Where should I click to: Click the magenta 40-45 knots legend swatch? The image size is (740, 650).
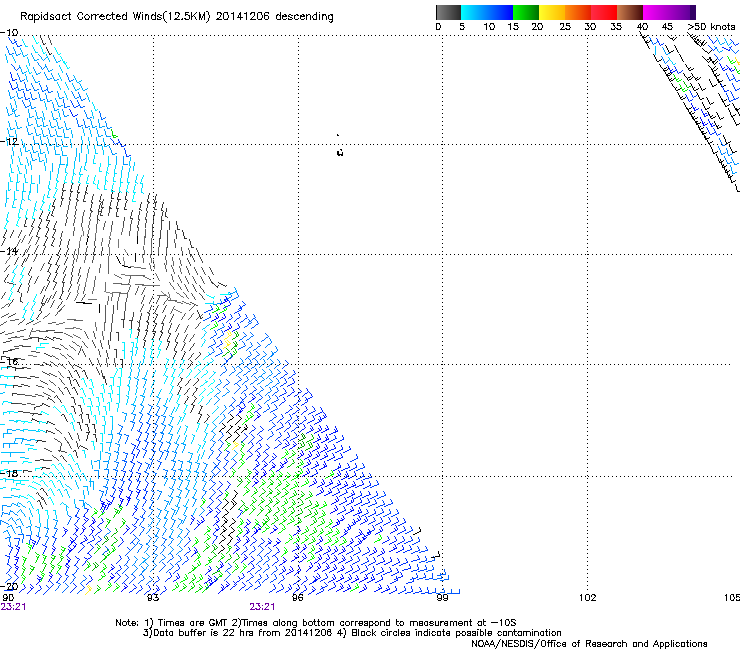656,12
